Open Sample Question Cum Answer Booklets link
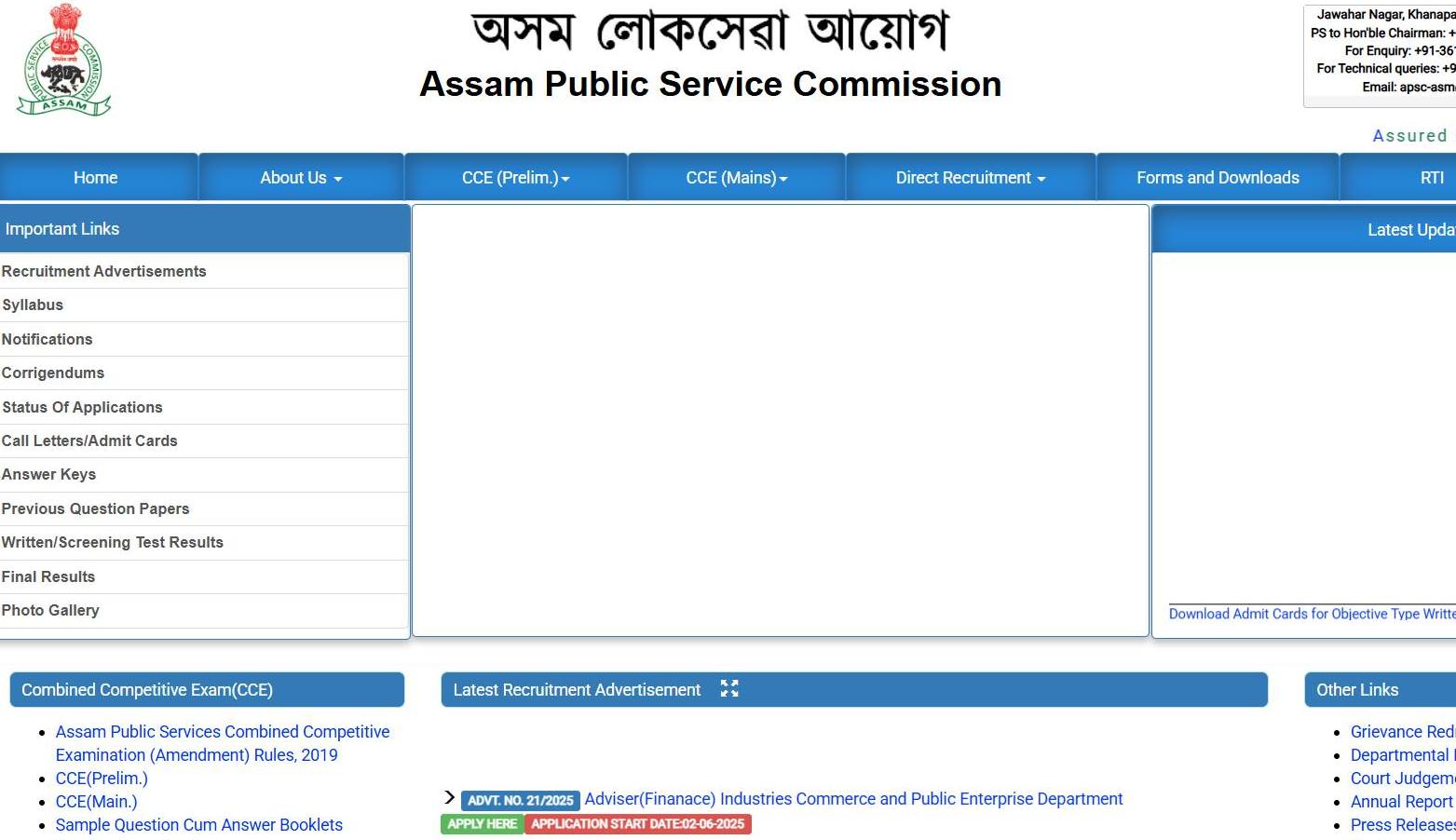Image resolution: width=1456 pixels, height=840 pixels. (x=199, y=825)
